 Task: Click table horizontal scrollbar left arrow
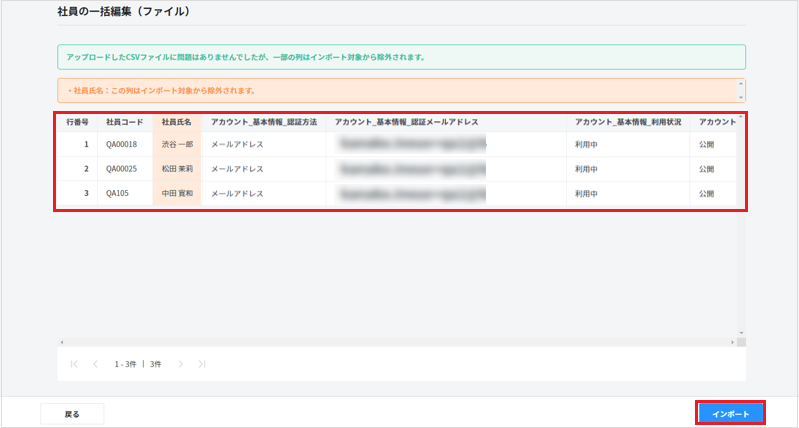[x=61, y=342]
